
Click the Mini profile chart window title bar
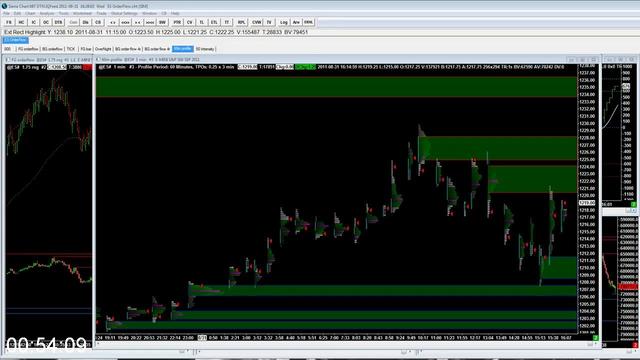click(347, 60)
